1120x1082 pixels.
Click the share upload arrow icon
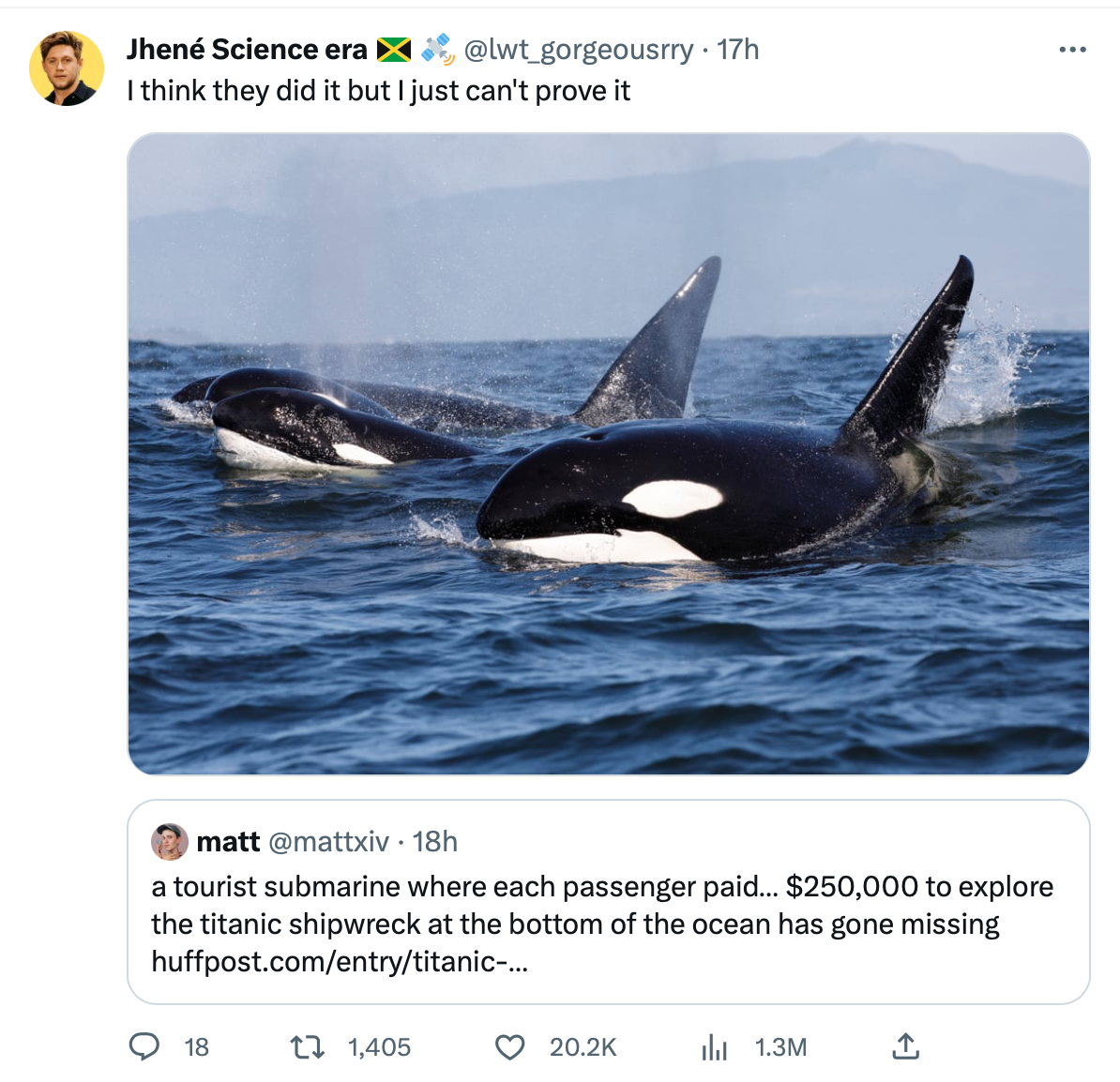[905, 1046]
